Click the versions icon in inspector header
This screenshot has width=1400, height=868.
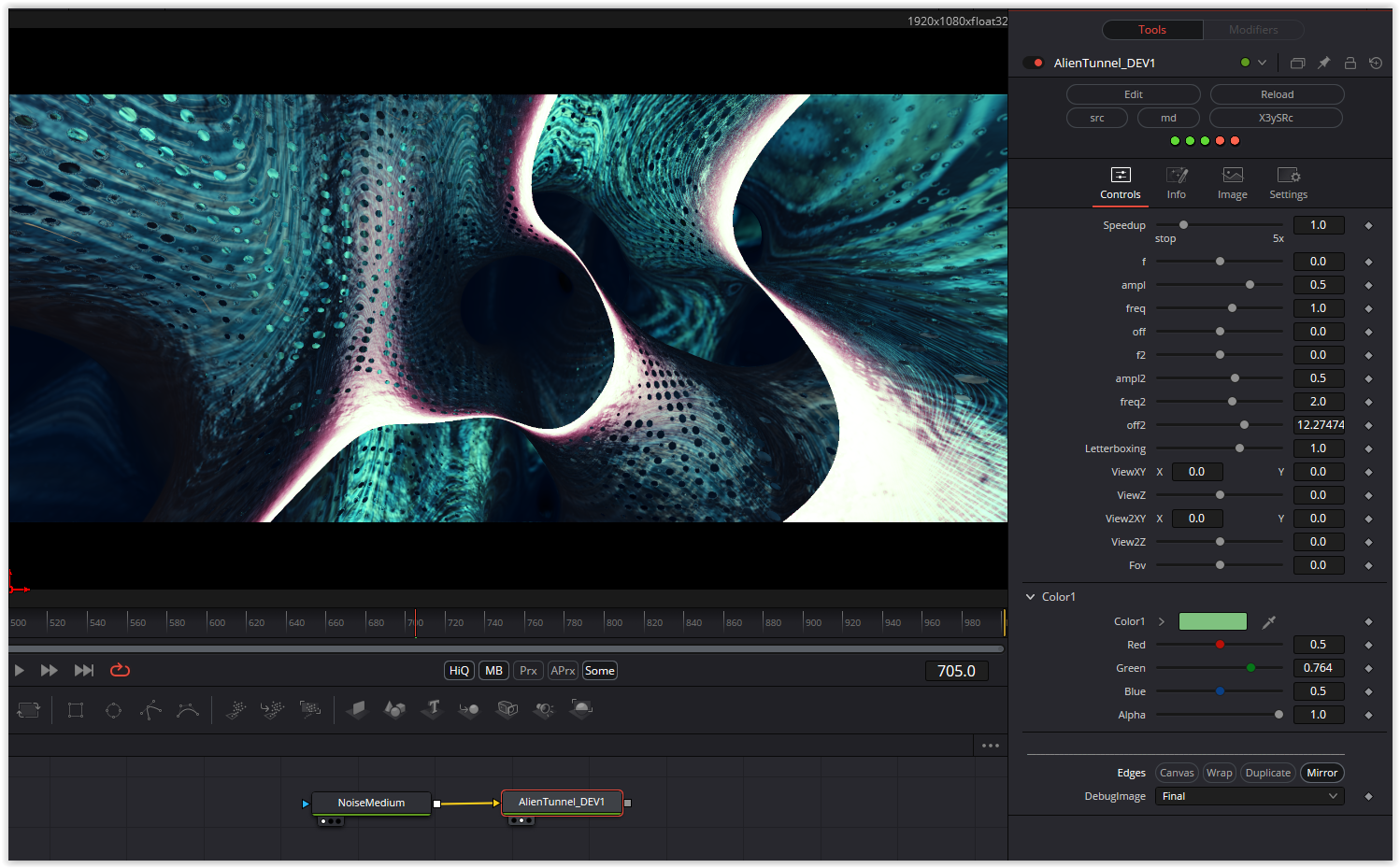1297,63
